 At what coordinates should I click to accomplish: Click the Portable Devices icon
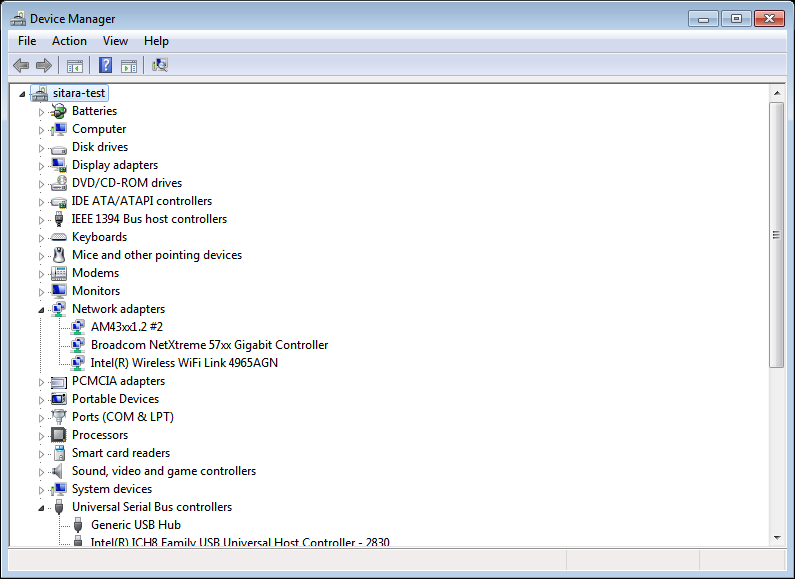pos(59,399)
